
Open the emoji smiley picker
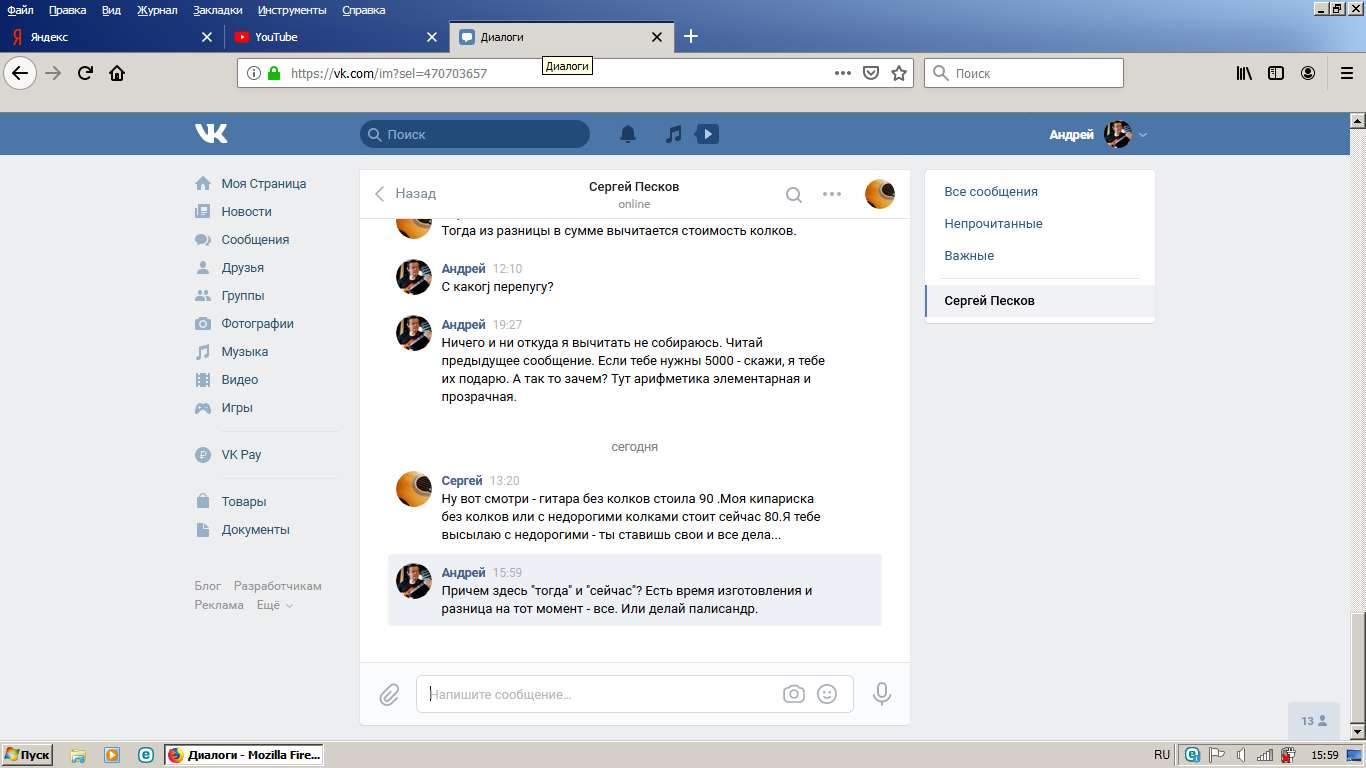pos(827,694)
